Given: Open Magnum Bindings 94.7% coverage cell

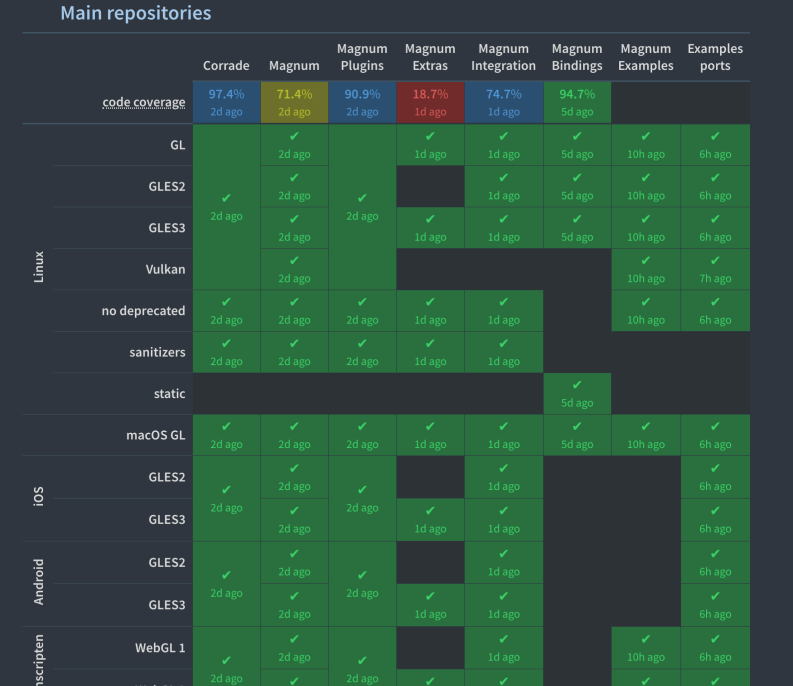Looking at the screenshot, I should click(x=577, y=102).
